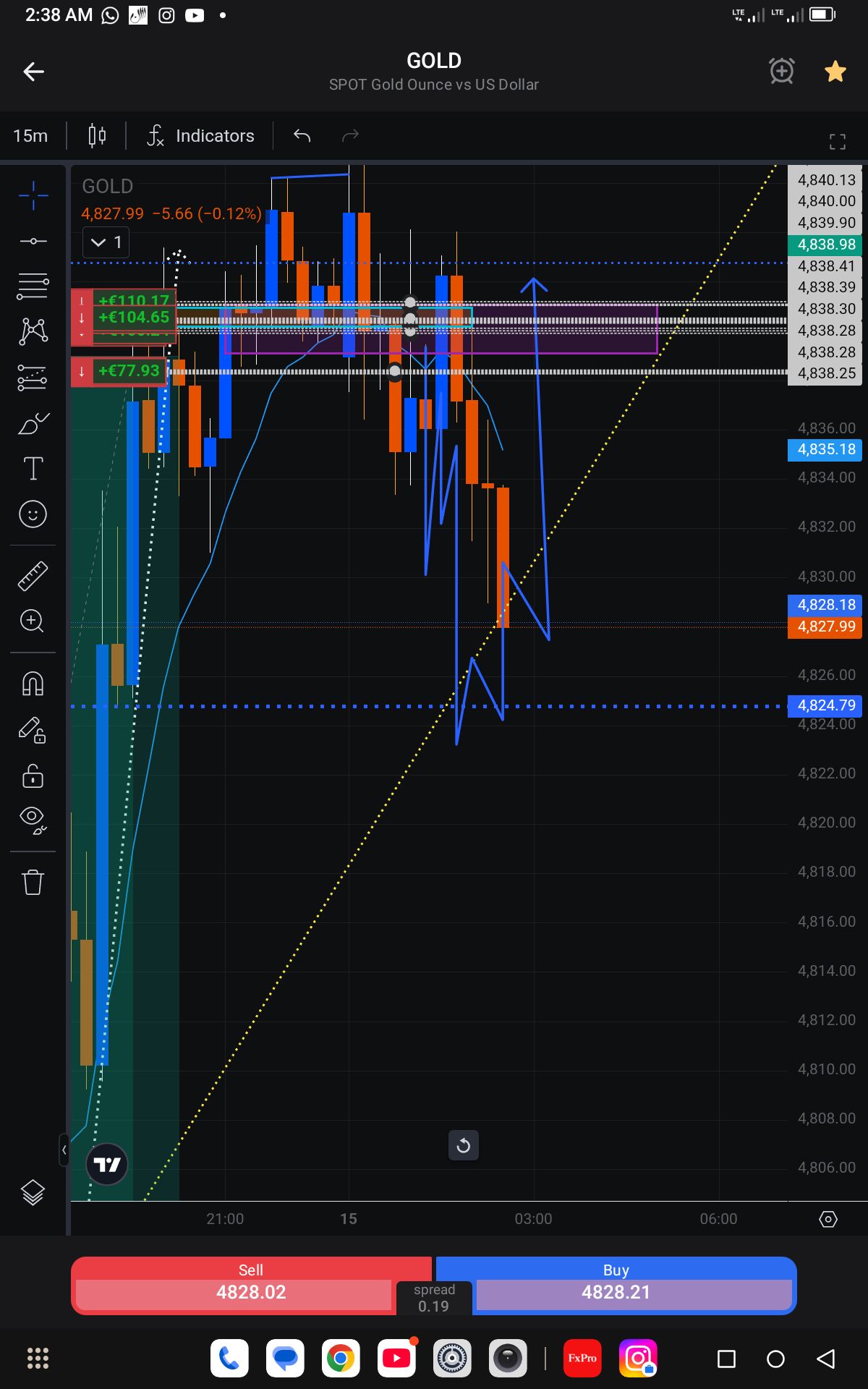Hide all drawings with the eye icon
Screen dimensions: 868x1389
(33, 820)
